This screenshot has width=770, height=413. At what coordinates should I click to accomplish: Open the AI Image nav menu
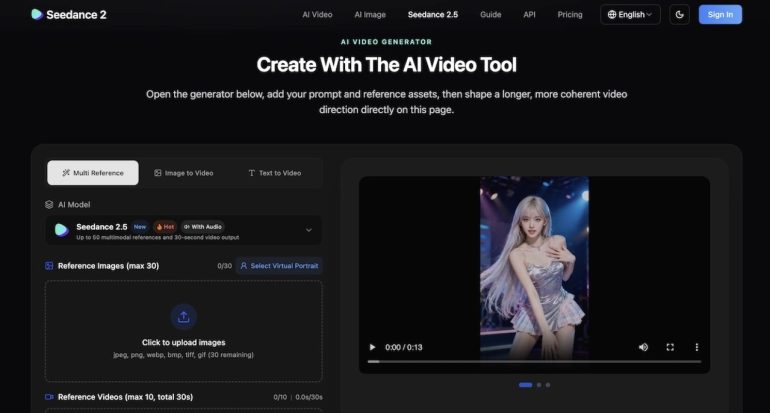[x=370, y=15]
